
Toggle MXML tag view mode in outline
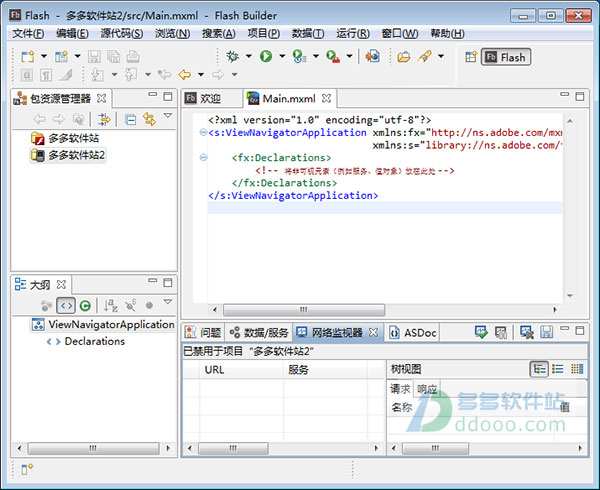pos(65,305)
